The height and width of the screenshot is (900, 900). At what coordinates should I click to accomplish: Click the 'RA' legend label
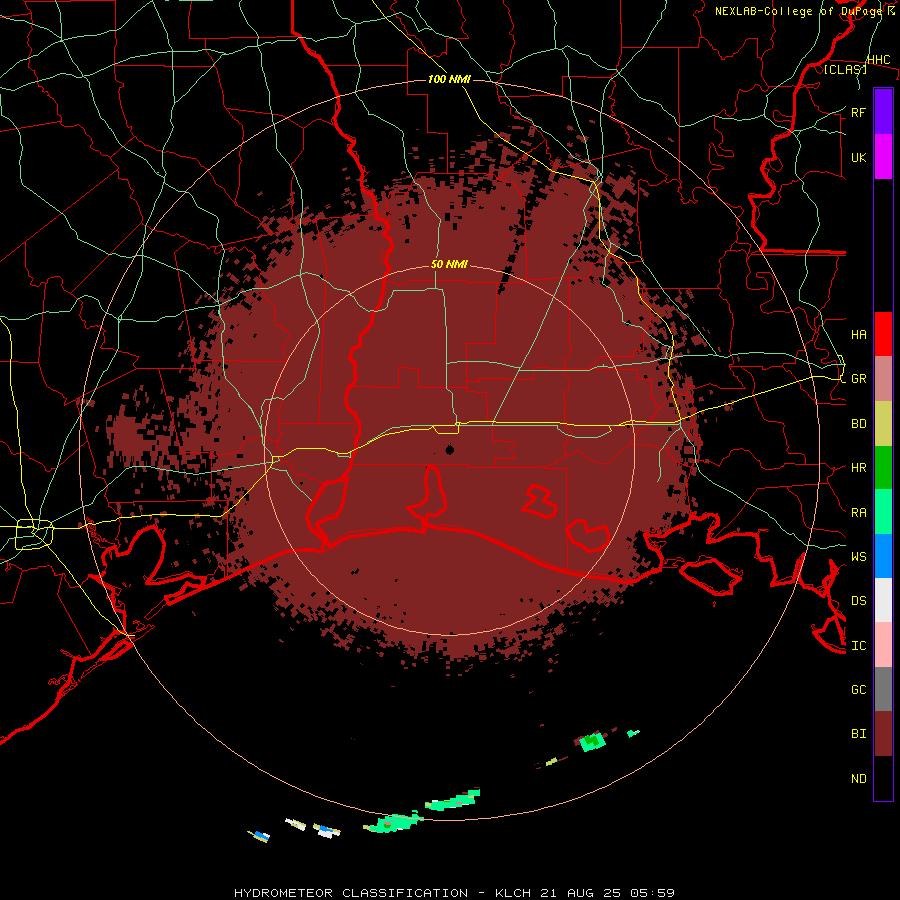point(858,512)
